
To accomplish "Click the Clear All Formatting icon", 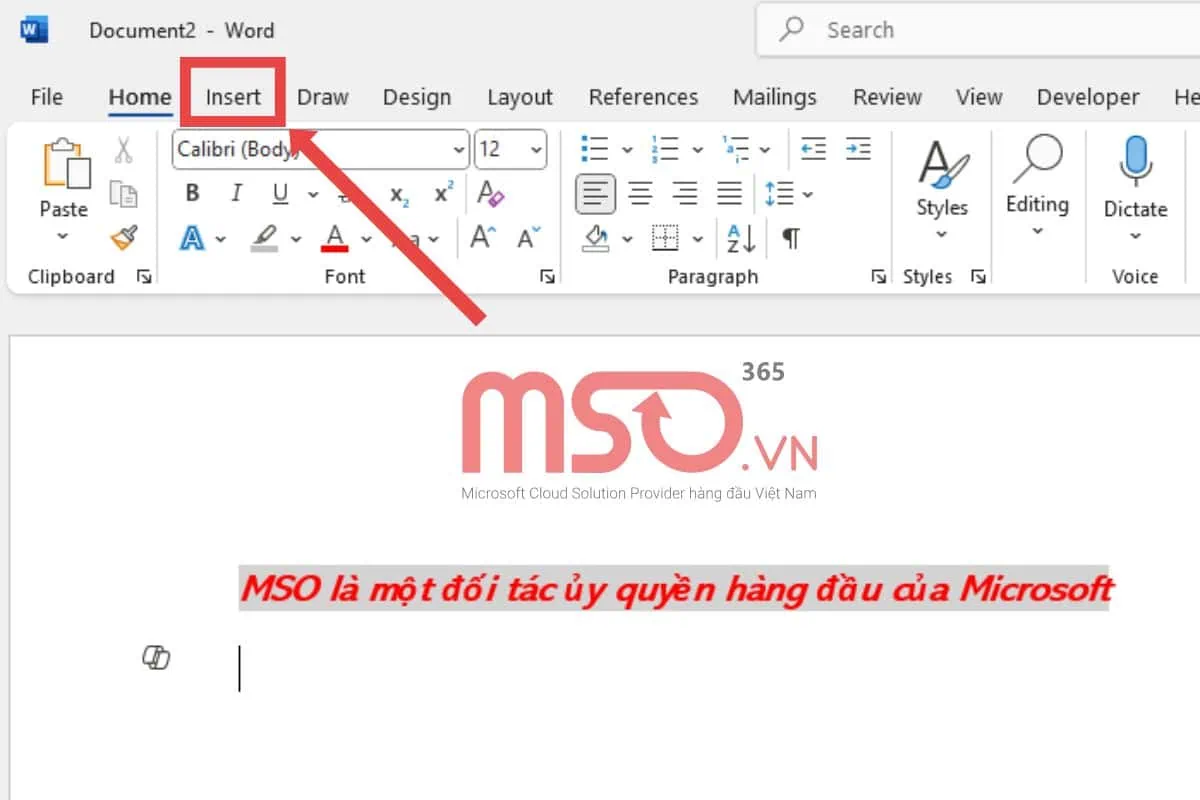I will click(x=491, y=193).
